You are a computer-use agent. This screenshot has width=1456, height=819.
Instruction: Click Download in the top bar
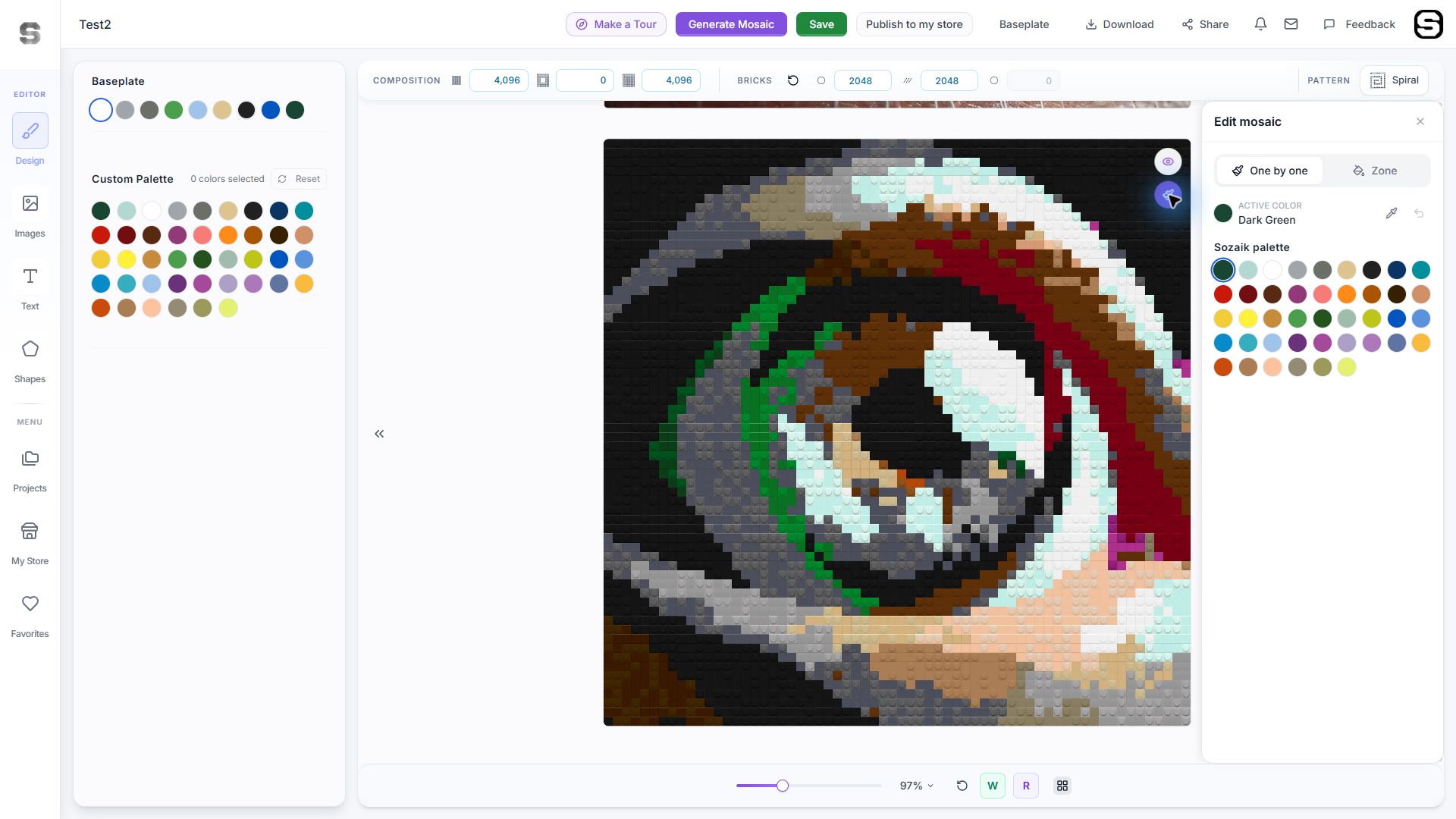coord(1119,24)
